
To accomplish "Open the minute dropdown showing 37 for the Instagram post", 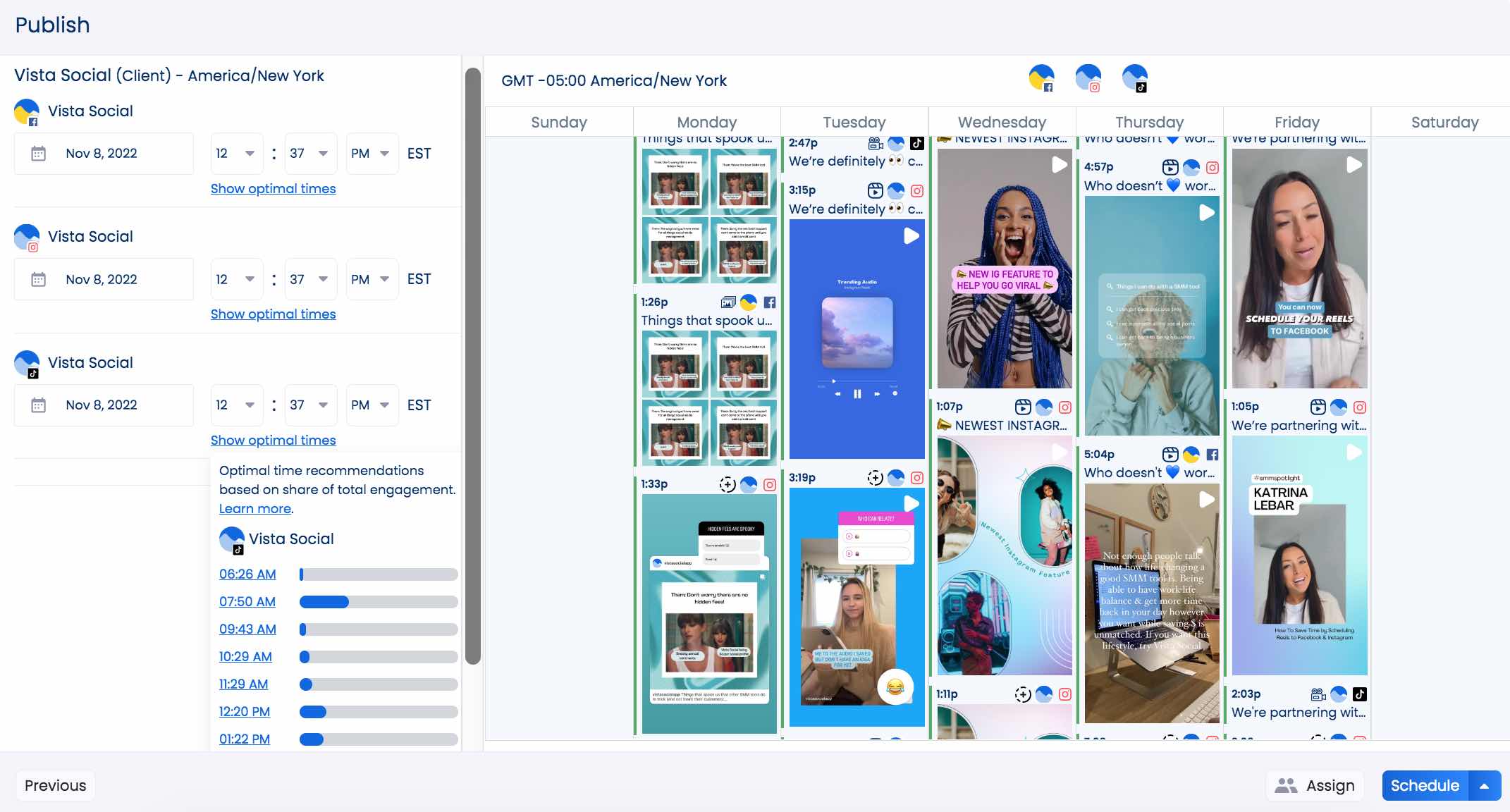I will 310,279.
